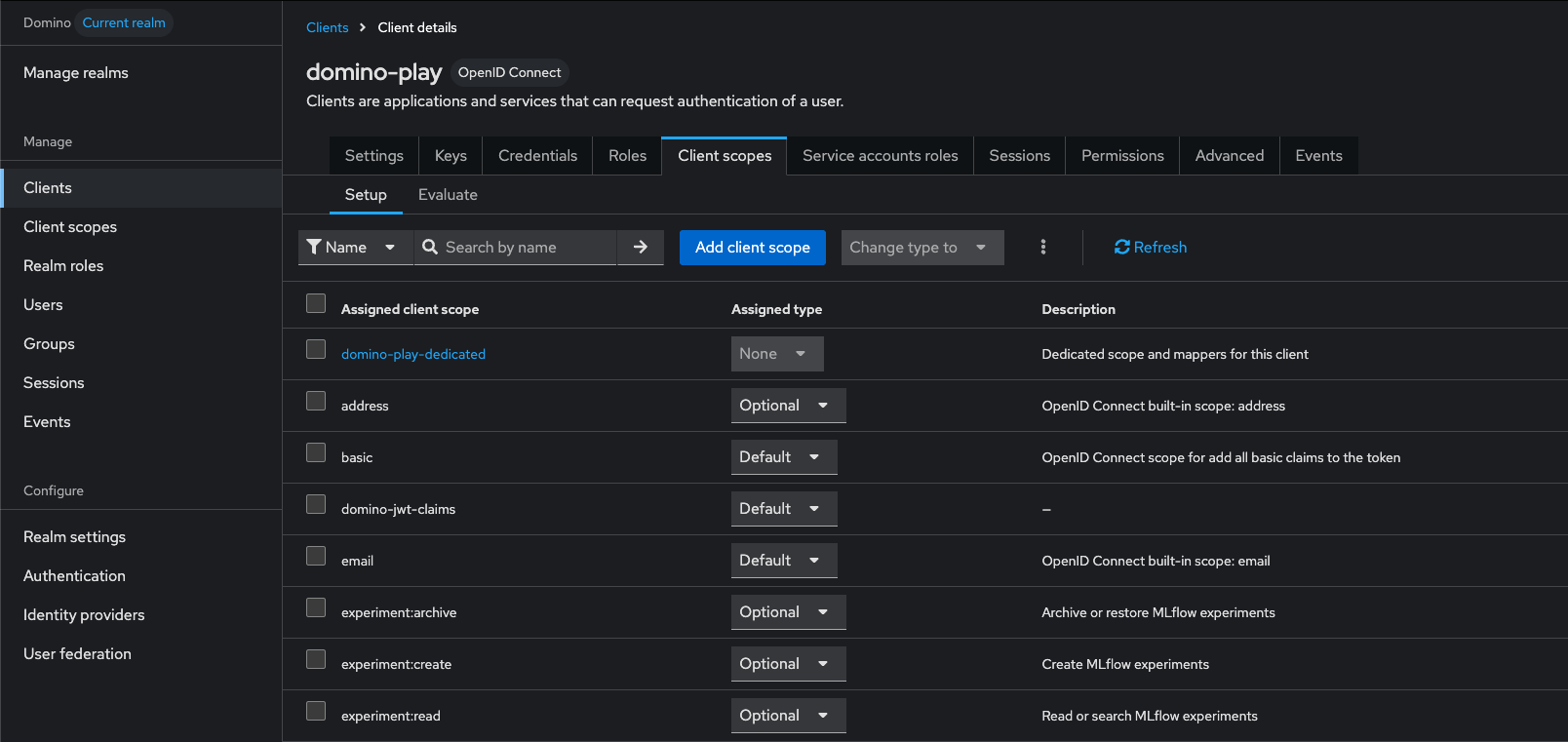Click the Add client scope button
Screen dimensions: 1568x742
(753, 248)
